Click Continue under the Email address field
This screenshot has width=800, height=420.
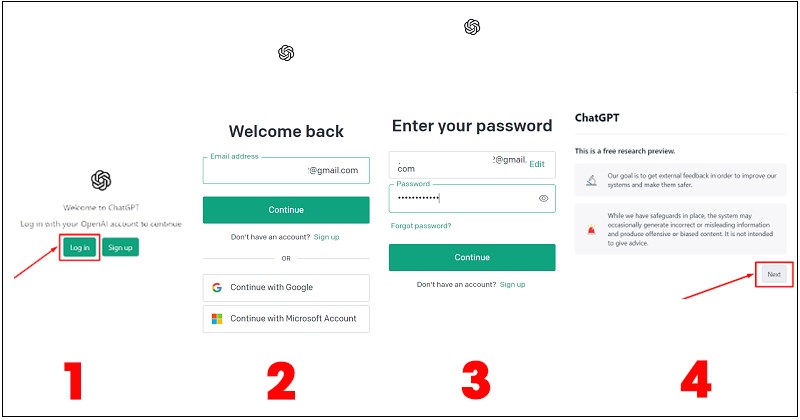pos(286,210)
